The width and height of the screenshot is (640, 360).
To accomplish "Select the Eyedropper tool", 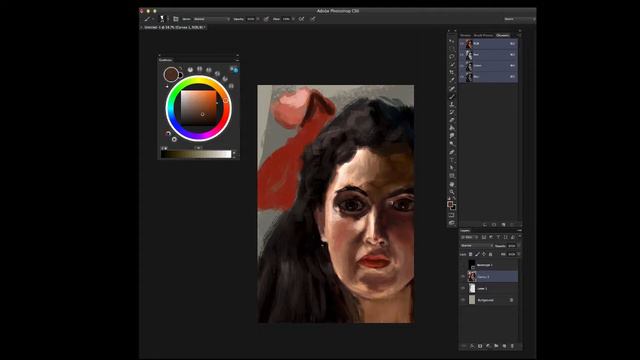I will click(452, 80).
